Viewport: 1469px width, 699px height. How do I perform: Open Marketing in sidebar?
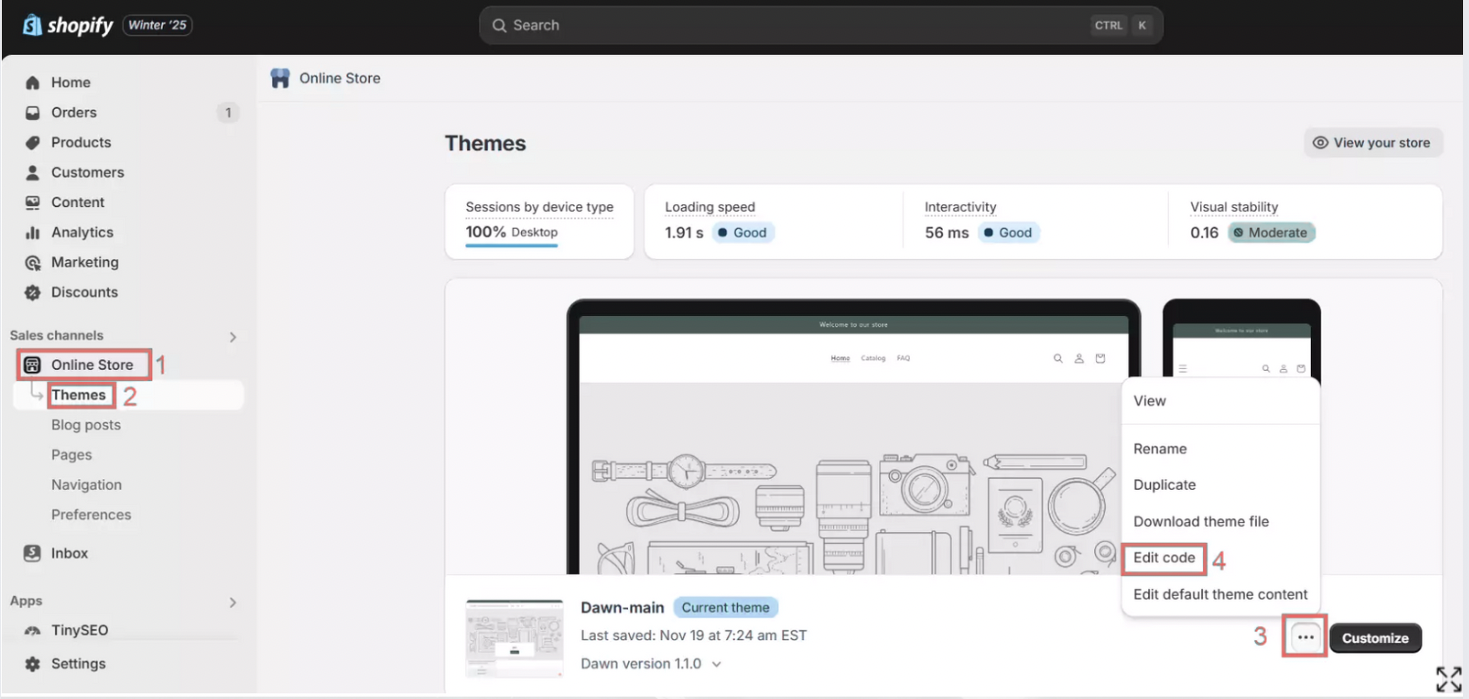[85, 262]
